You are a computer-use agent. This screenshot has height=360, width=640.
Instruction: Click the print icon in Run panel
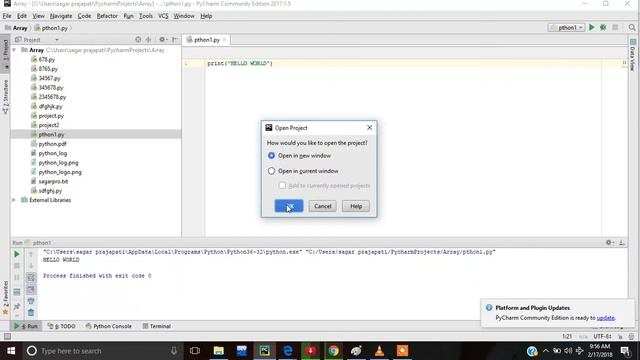click(x=31, y=301)
